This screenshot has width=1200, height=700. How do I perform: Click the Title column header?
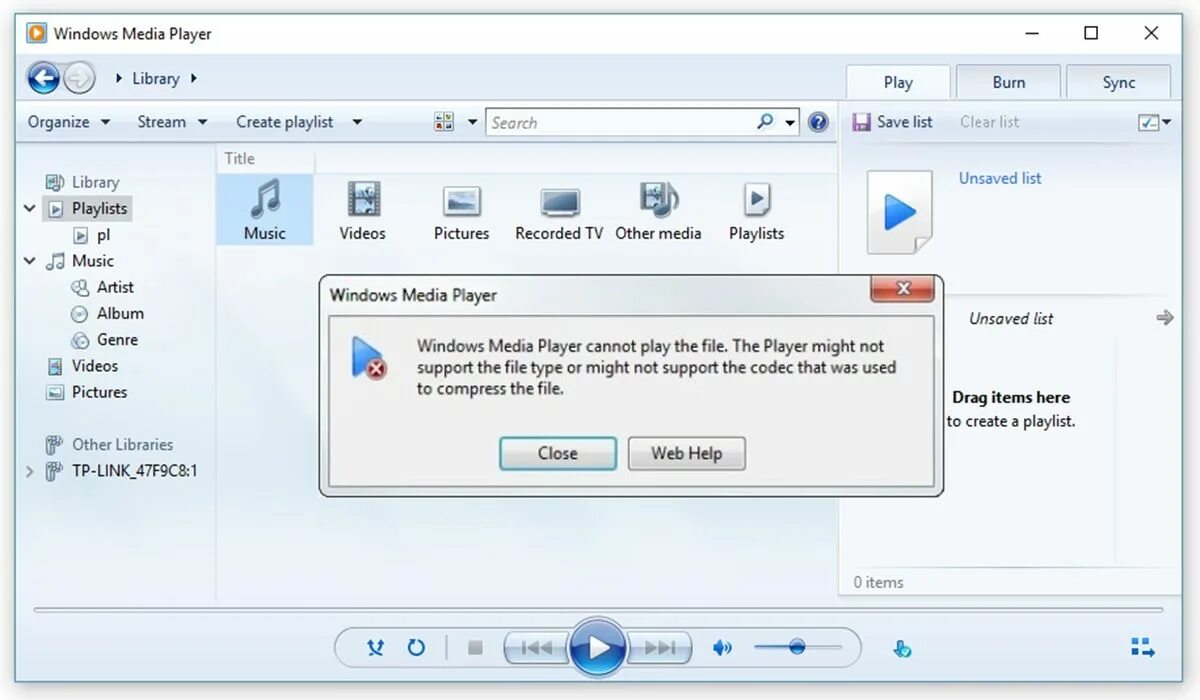(x=265, y=158)
